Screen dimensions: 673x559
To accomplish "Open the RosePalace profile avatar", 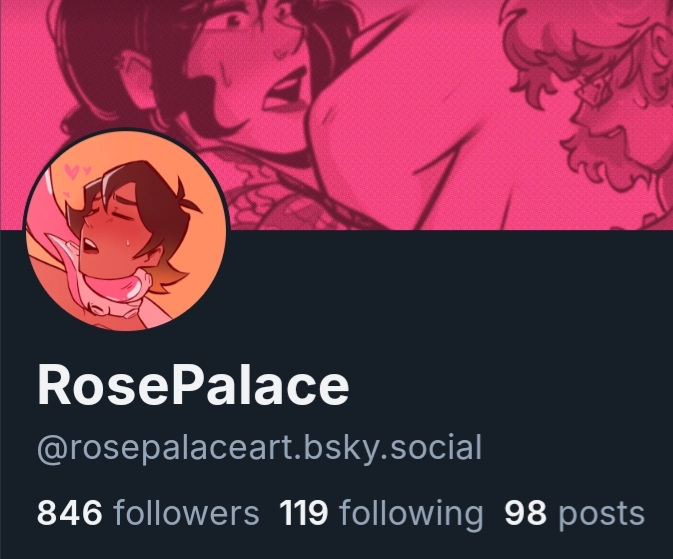I will tap(126, 230).
